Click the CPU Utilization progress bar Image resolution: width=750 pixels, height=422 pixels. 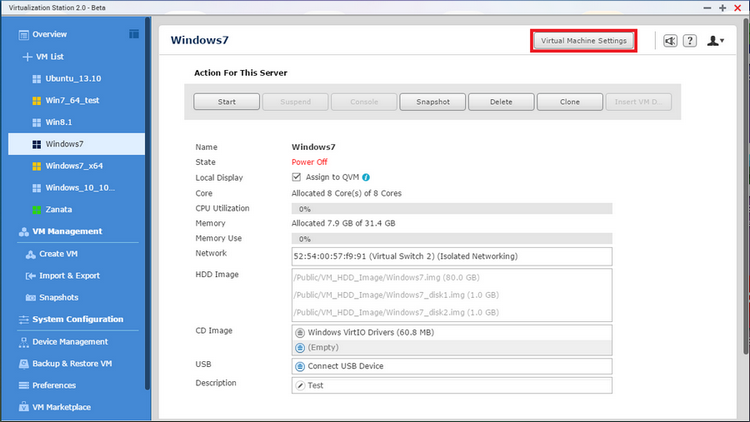pyautogui.click(x=452, y=209)
